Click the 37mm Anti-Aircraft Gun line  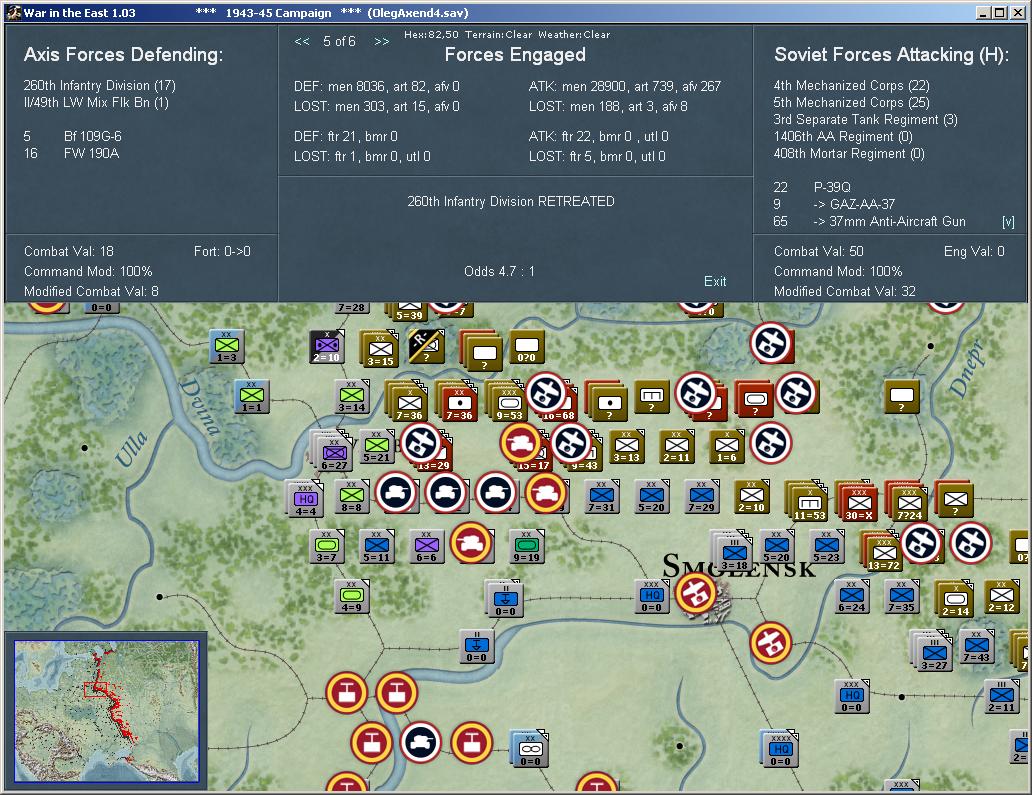coord(869,222)
